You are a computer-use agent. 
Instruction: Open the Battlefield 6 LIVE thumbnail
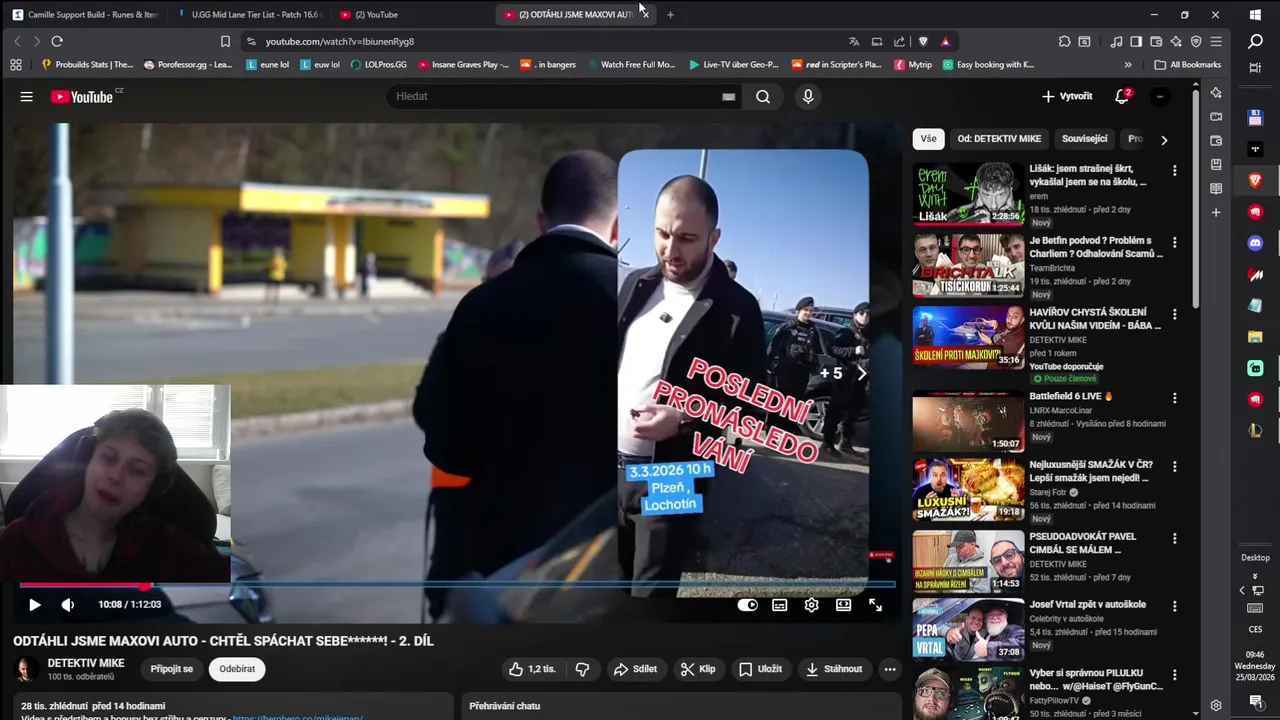click(968, 422)
